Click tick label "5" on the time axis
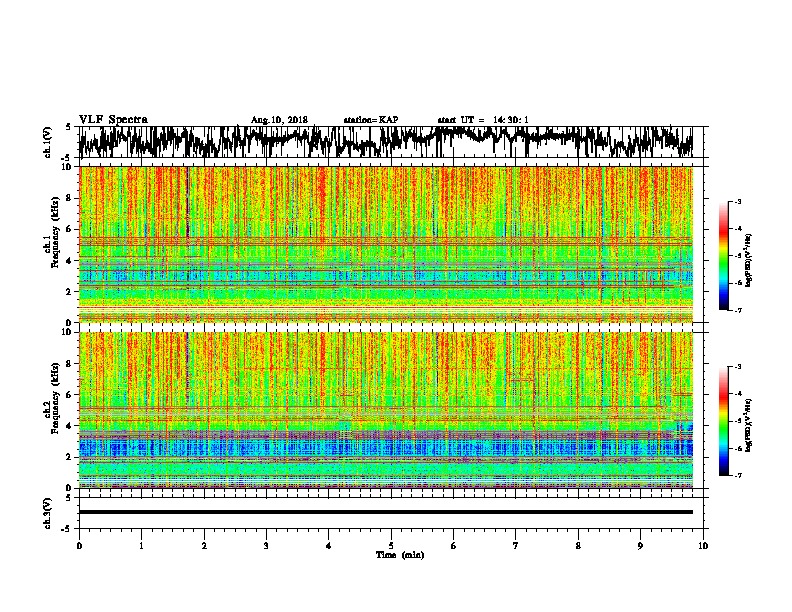Screen dimensions: 792x612 coord(391,546)
